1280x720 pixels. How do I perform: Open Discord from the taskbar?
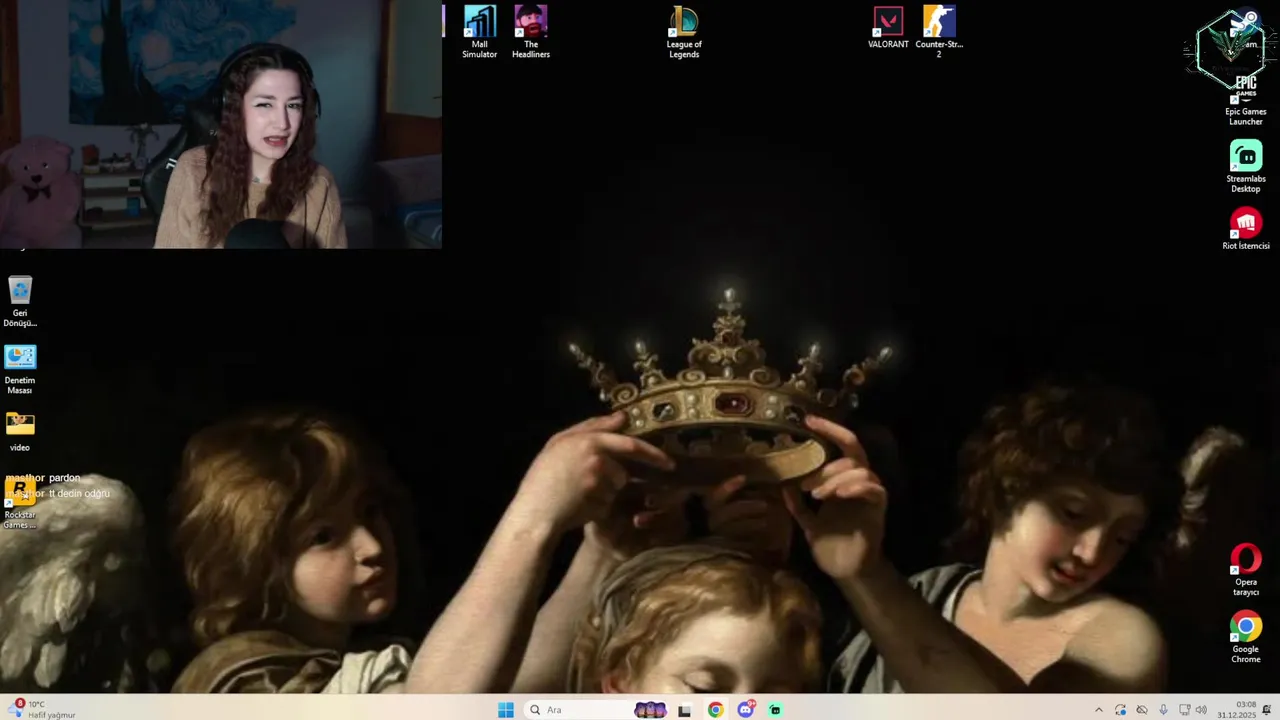click(746, 710)
